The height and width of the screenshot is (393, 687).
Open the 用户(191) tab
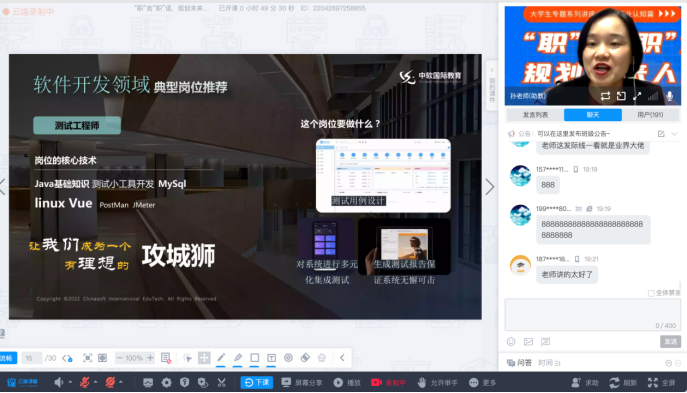(650, 115)
